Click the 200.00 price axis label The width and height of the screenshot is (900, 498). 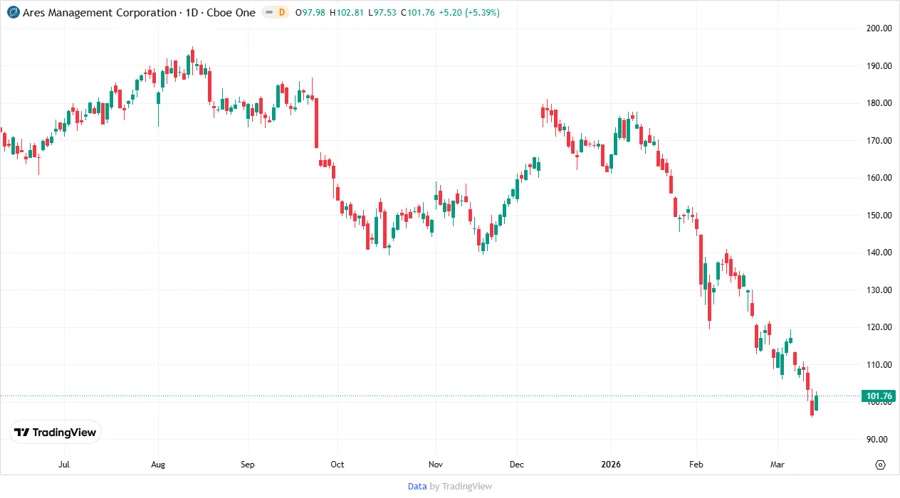(879, 28)
